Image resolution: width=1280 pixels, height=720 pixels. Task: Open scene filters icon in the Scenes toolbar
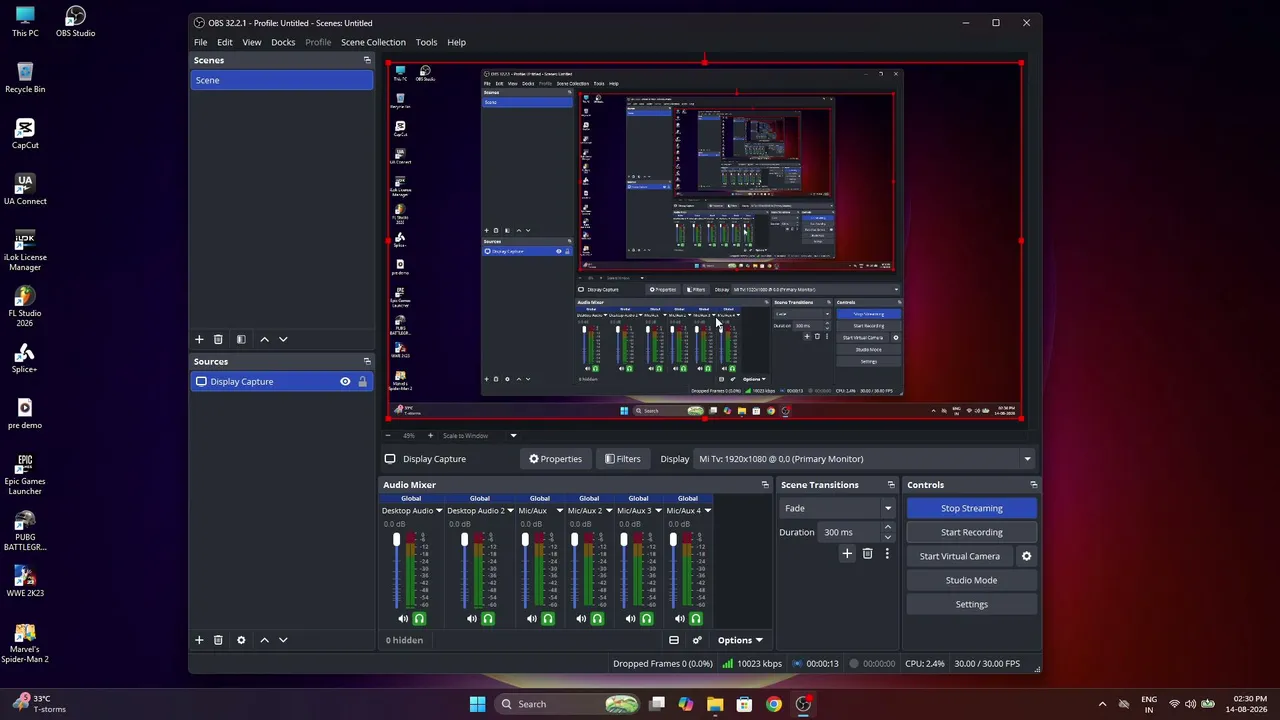pos(241,339)
